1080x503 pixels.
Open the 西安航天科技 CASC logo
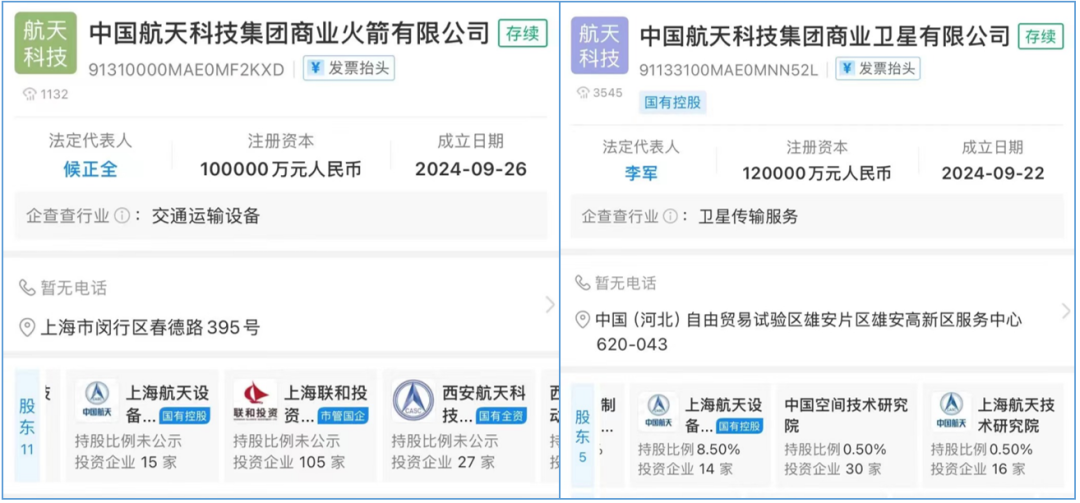point(413,401)
